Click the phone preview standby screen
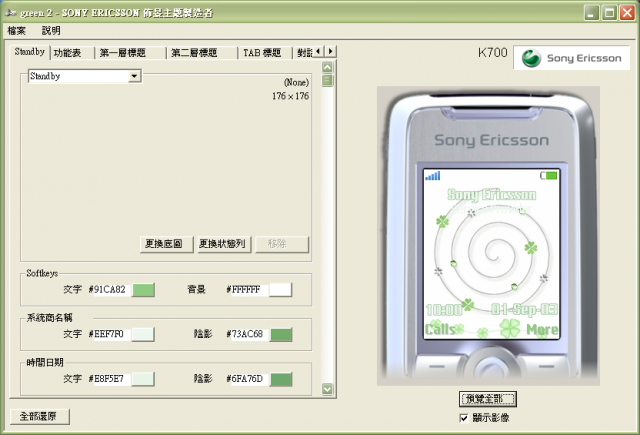 491,254
